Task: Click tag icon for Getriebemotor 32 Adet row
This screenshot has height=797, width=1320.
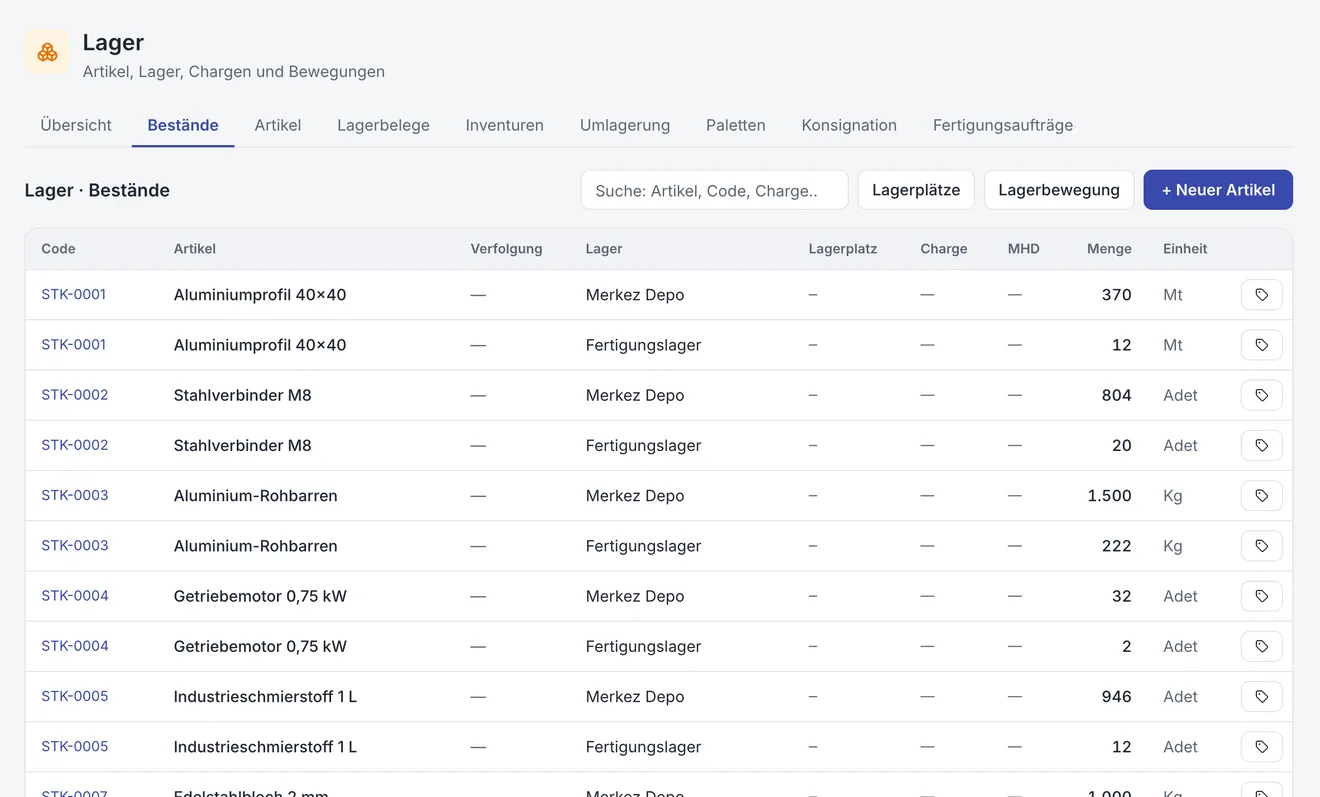Action: click(1261, 596)
